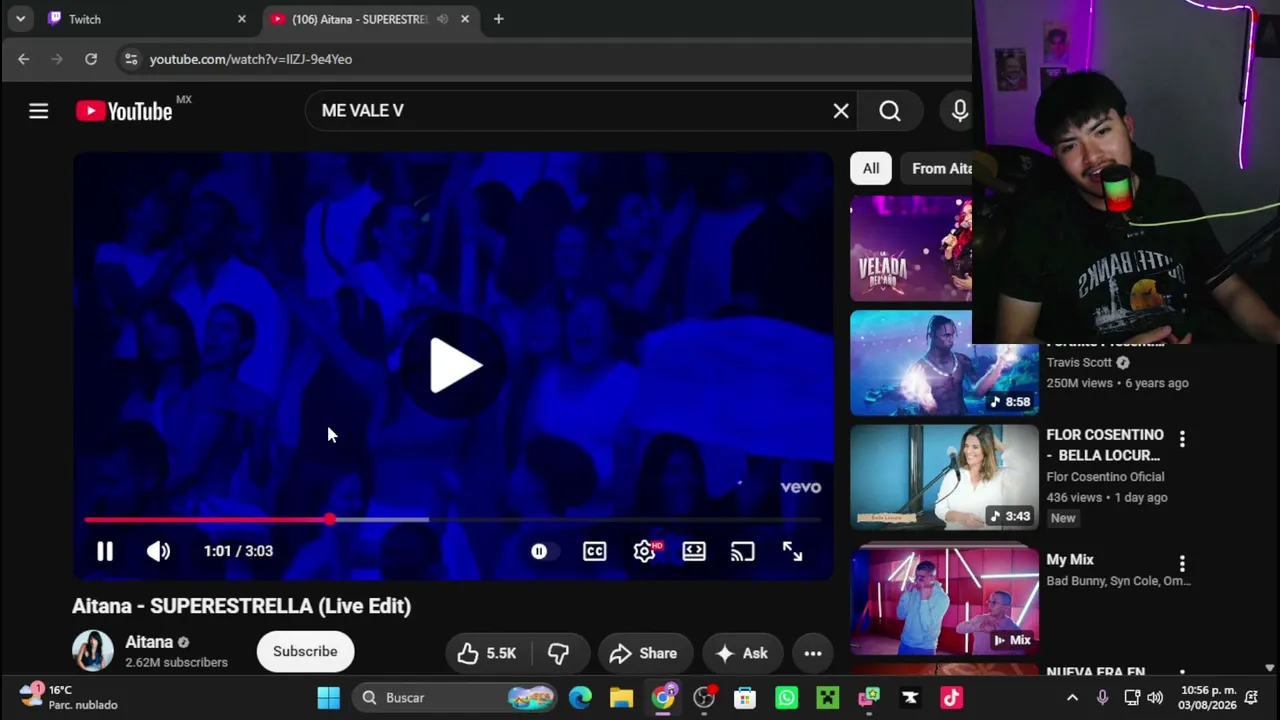This screenshot has height=720, width=1280.
Task: Open the Flor Cosentino Bella Locura title
Action: [1105, 445]
